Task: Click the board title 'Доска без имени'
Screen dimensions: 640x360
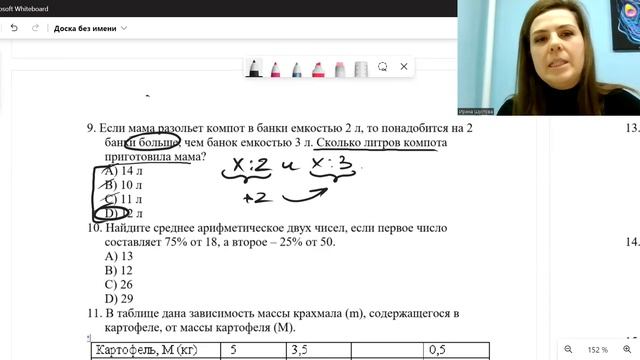Action: pos(85,29)
